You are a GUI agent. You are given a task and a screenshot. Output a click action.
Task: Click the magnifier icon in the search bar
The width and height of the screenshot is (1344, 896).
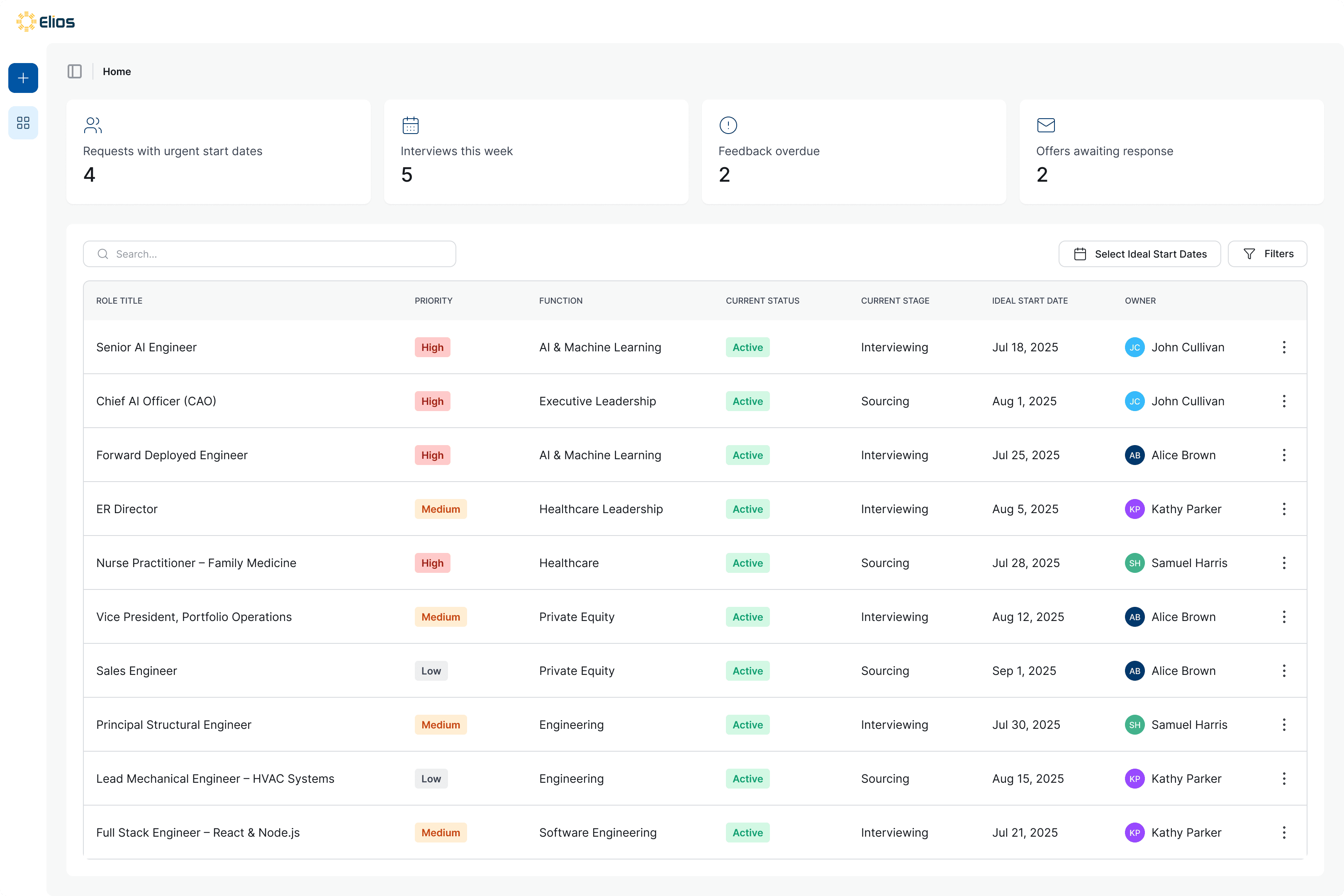point(103,254)
